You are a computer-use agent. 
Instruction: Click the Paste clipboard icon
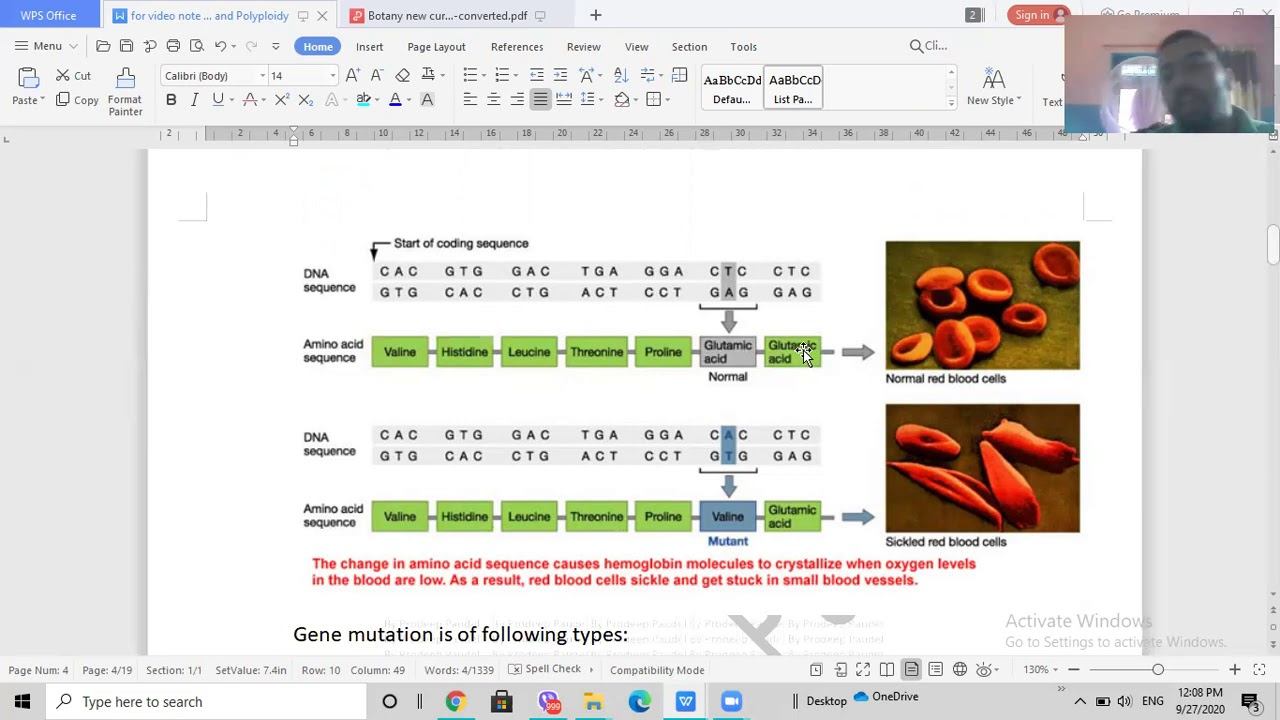[x=28, y=78]
